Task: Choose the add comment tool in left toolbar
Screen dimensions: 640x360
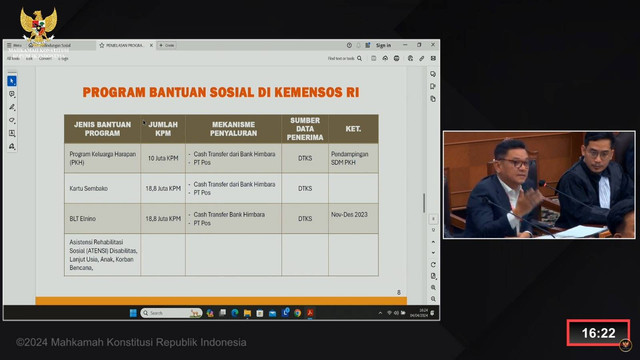Action: coord(12,94)
